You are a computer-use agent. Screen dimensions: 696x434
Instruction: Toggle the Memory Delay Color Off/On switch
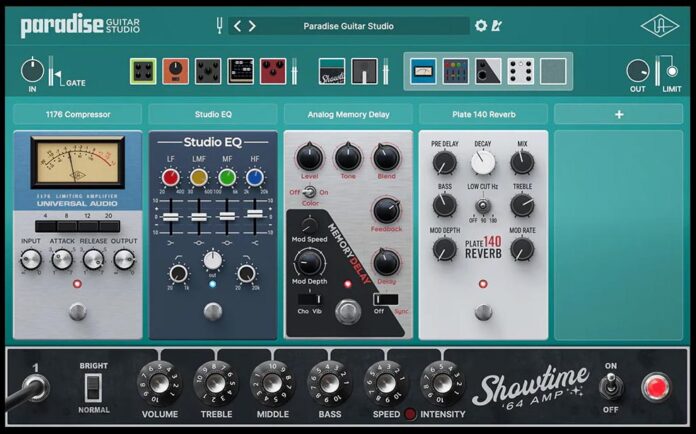(309, 192)
